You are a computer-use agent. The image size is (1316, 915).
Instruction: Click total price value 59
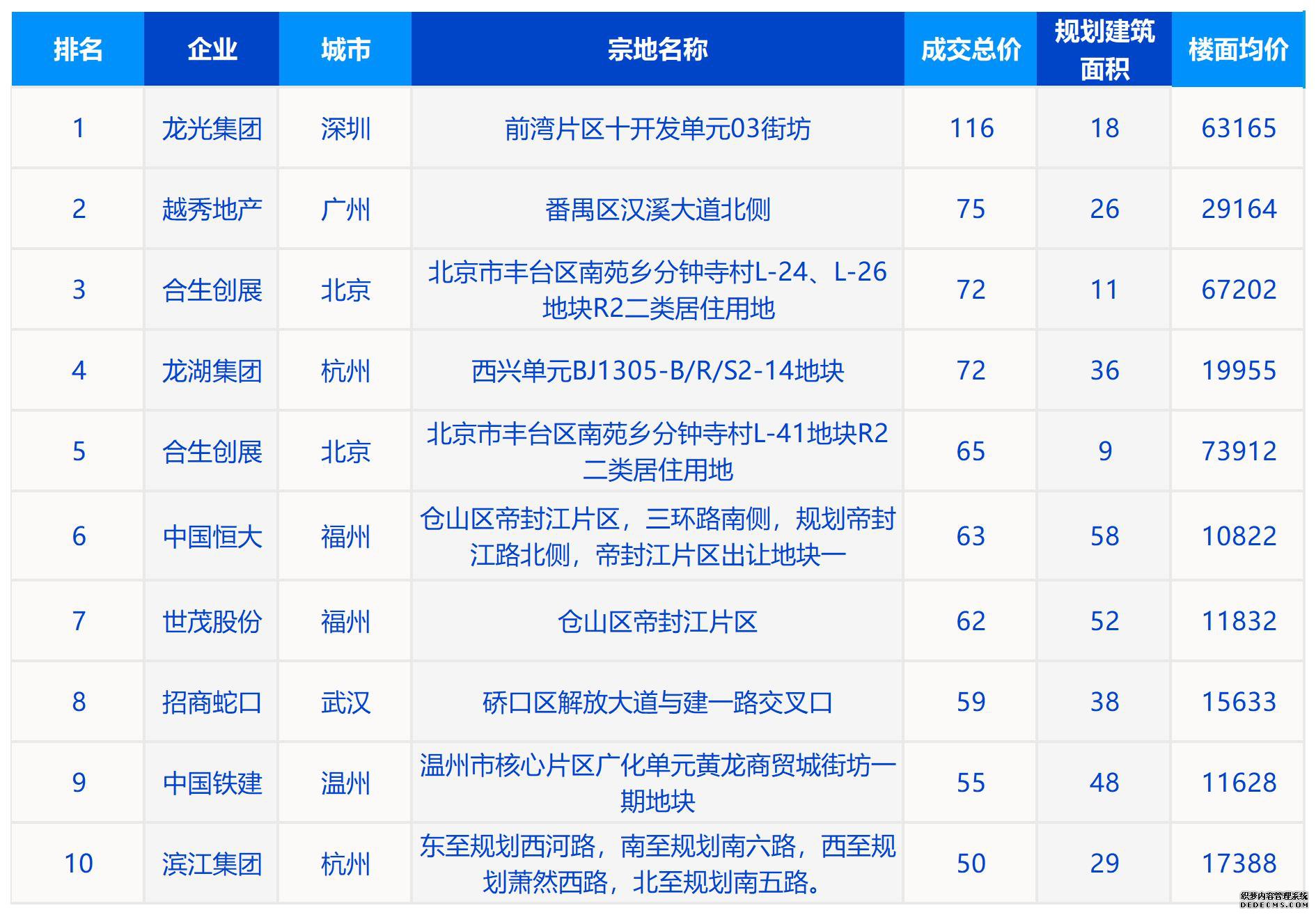[x=971, y=702]
